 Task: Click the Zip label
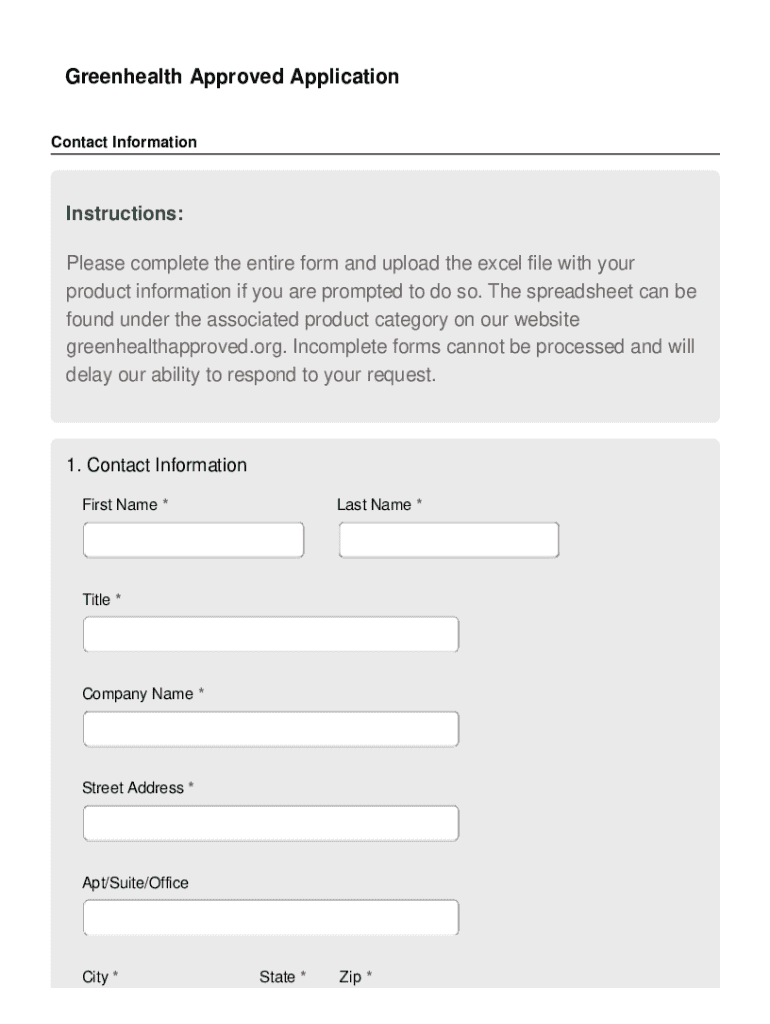click(350, 977)
